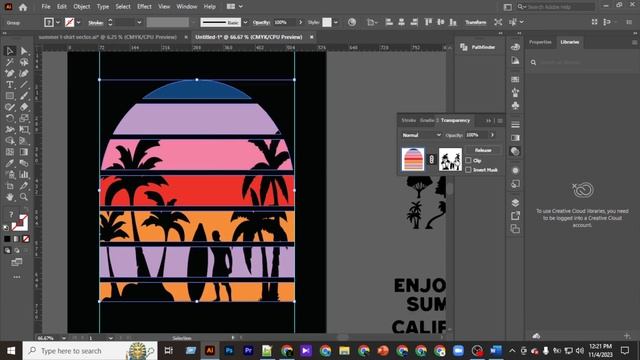Select the Blend tool
Viewport: 640px width, 360px height.
[x=24, y=163]
